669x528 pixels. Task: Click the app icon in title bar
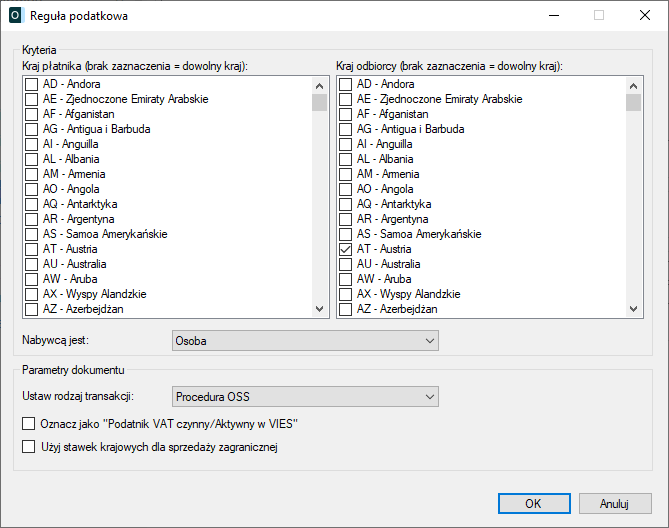(x=15, y=16)
